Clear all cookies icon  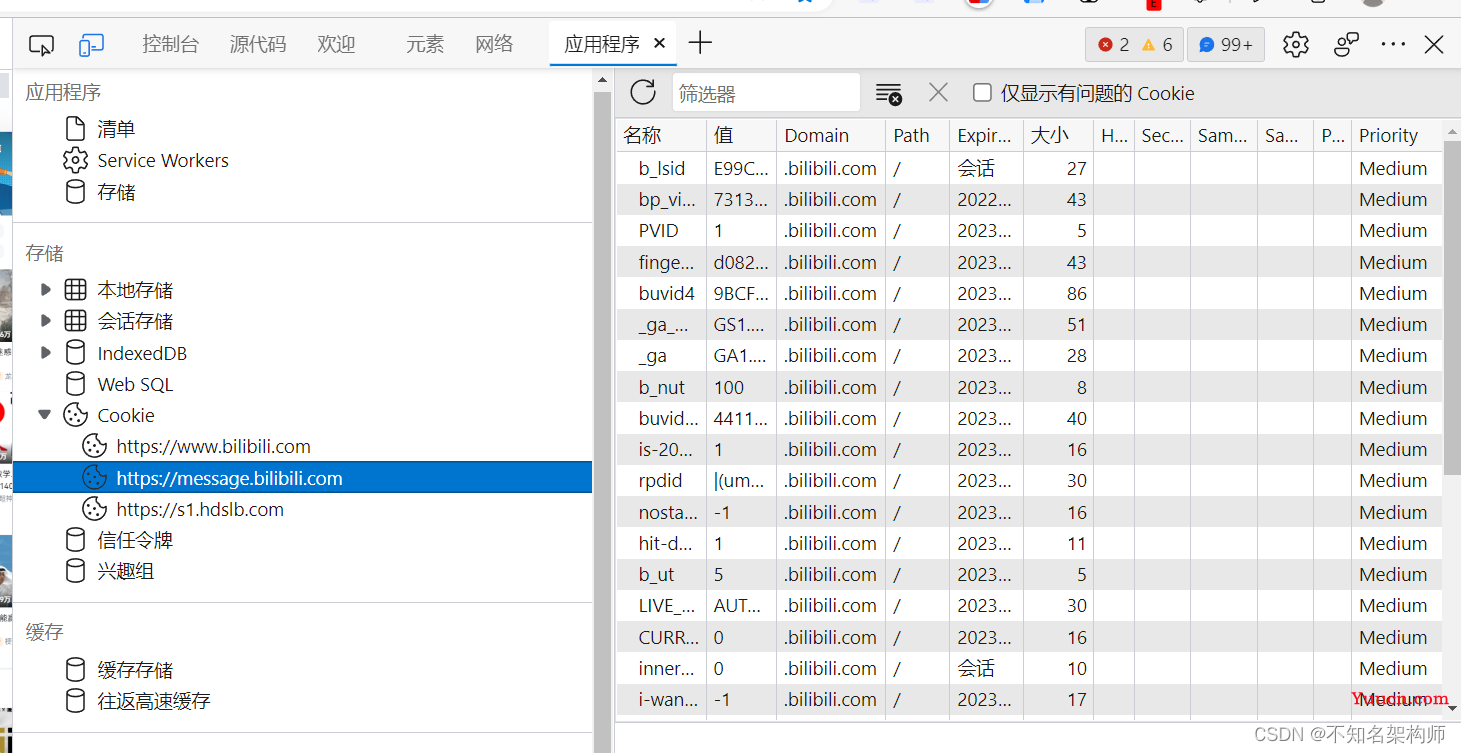pyautogui.click(x=888, y=94)
